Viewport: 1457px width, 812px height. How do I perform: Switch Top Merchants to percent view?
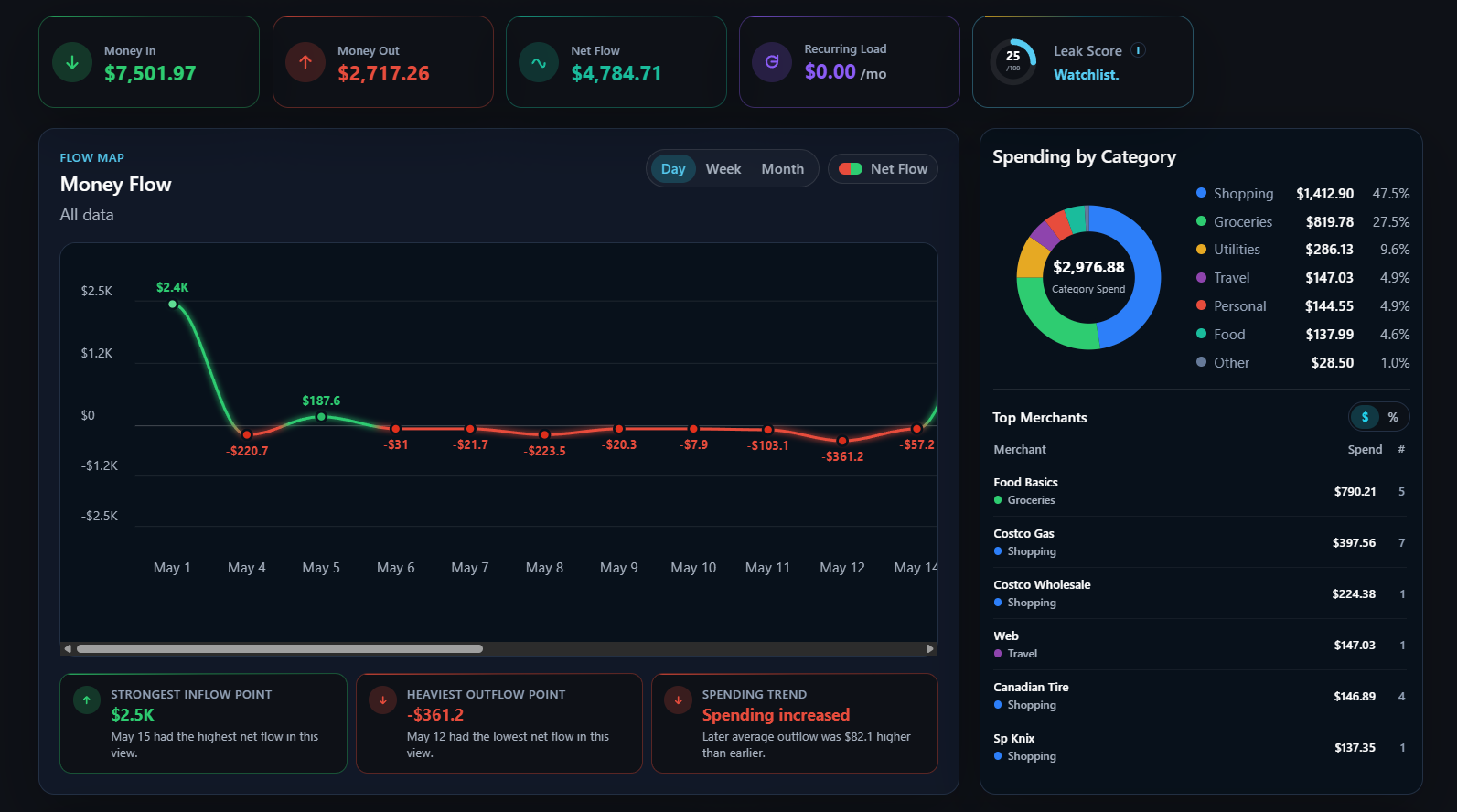tap(1393, 417)
